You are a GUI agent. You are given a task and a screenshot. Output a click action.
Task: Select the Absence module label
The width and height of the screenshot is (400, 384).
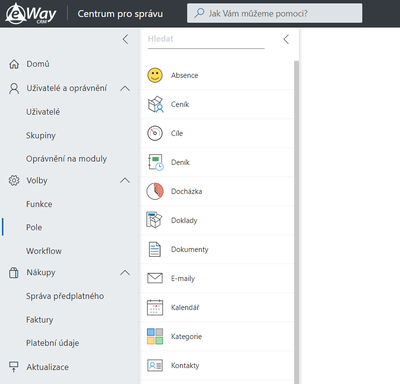(184, 75)
